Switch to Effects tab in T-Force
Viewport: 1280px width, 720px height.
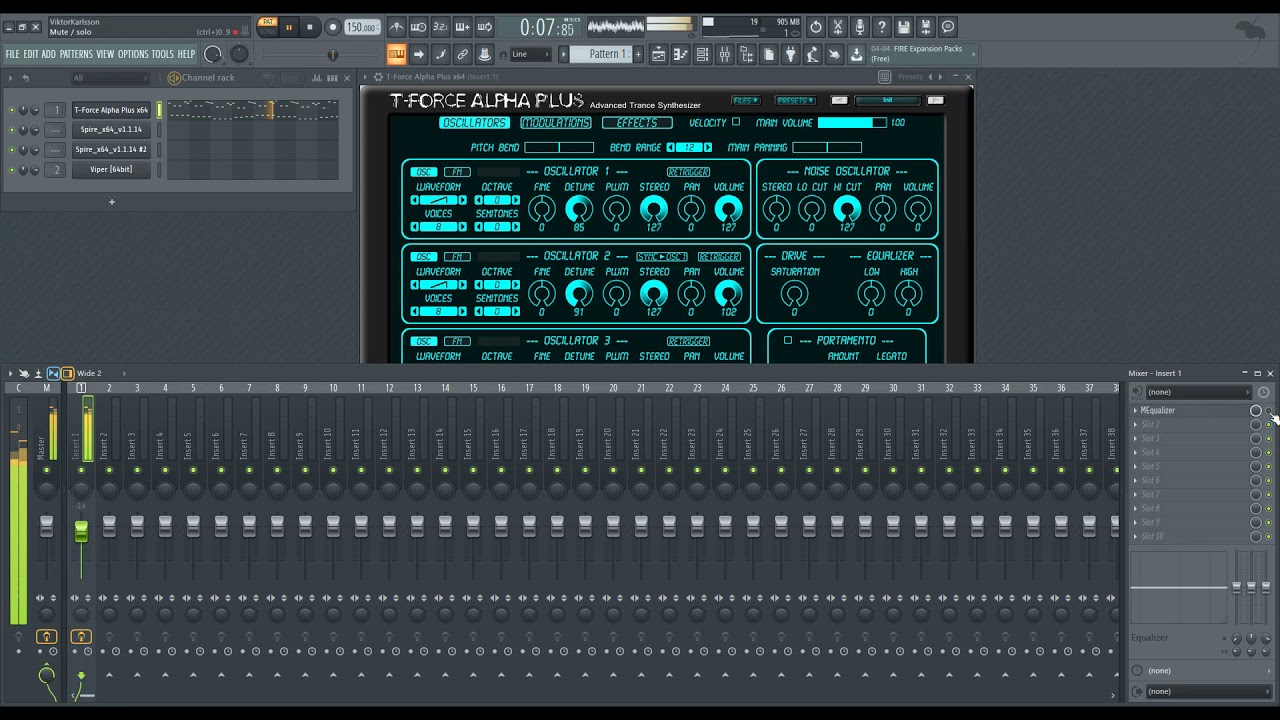point(637,123)
